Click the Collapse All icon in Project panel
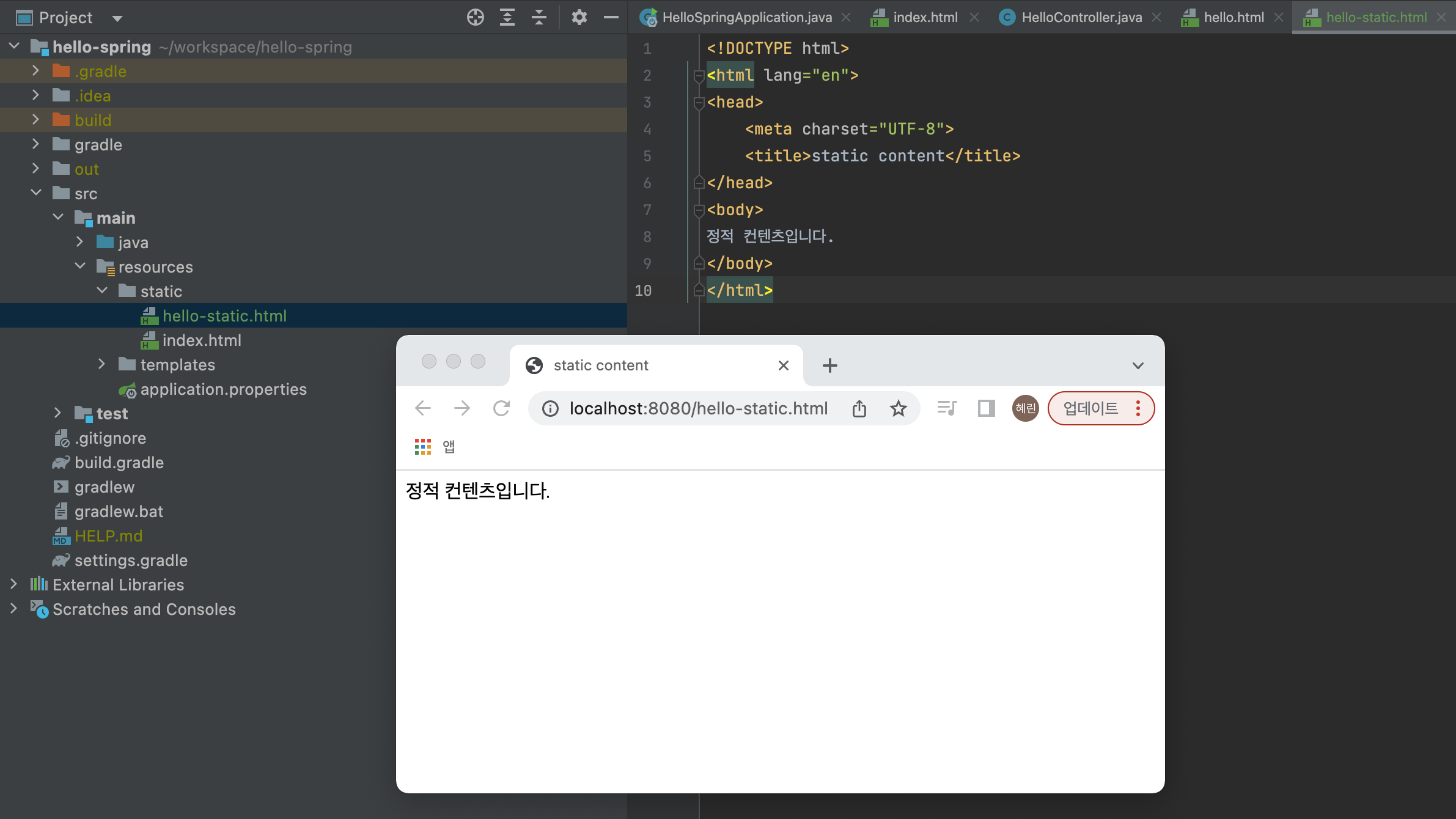This screenshot has width=1456, height=819. [539, 17]
